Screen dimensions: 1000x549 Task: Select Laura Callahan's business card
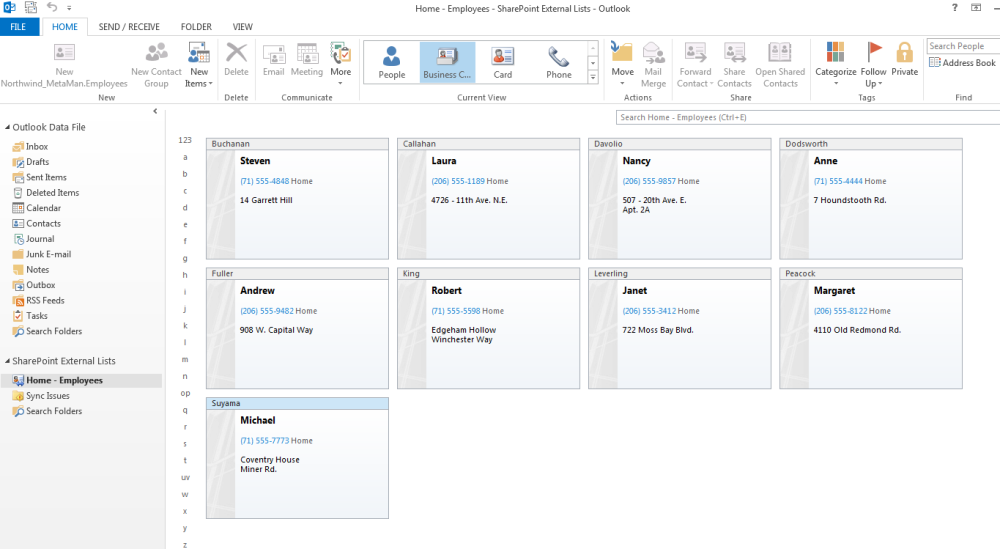pyautogui.click(x=489, y=198)
